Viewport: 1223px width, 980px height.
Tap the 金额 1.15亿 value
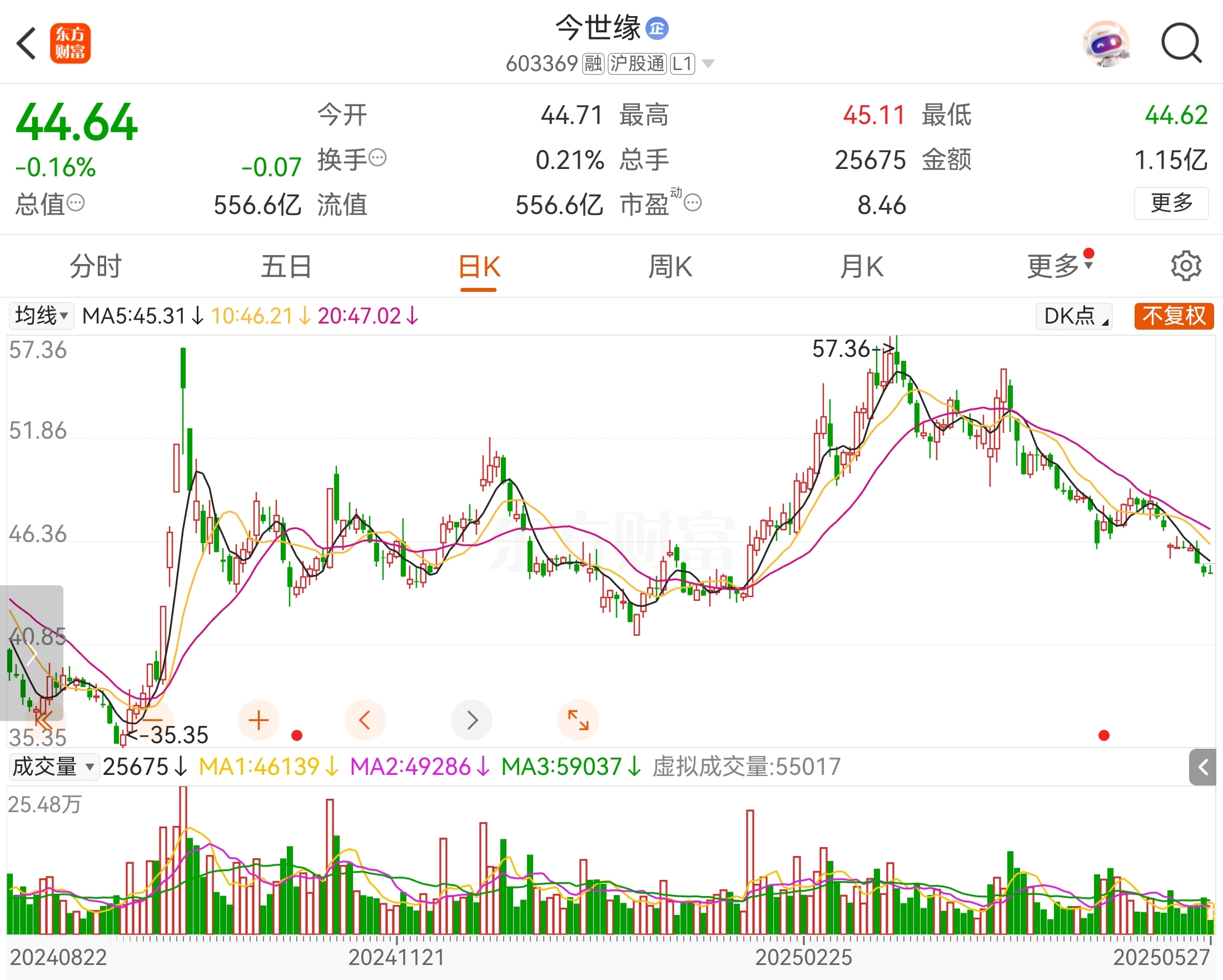click(1171, 160)
